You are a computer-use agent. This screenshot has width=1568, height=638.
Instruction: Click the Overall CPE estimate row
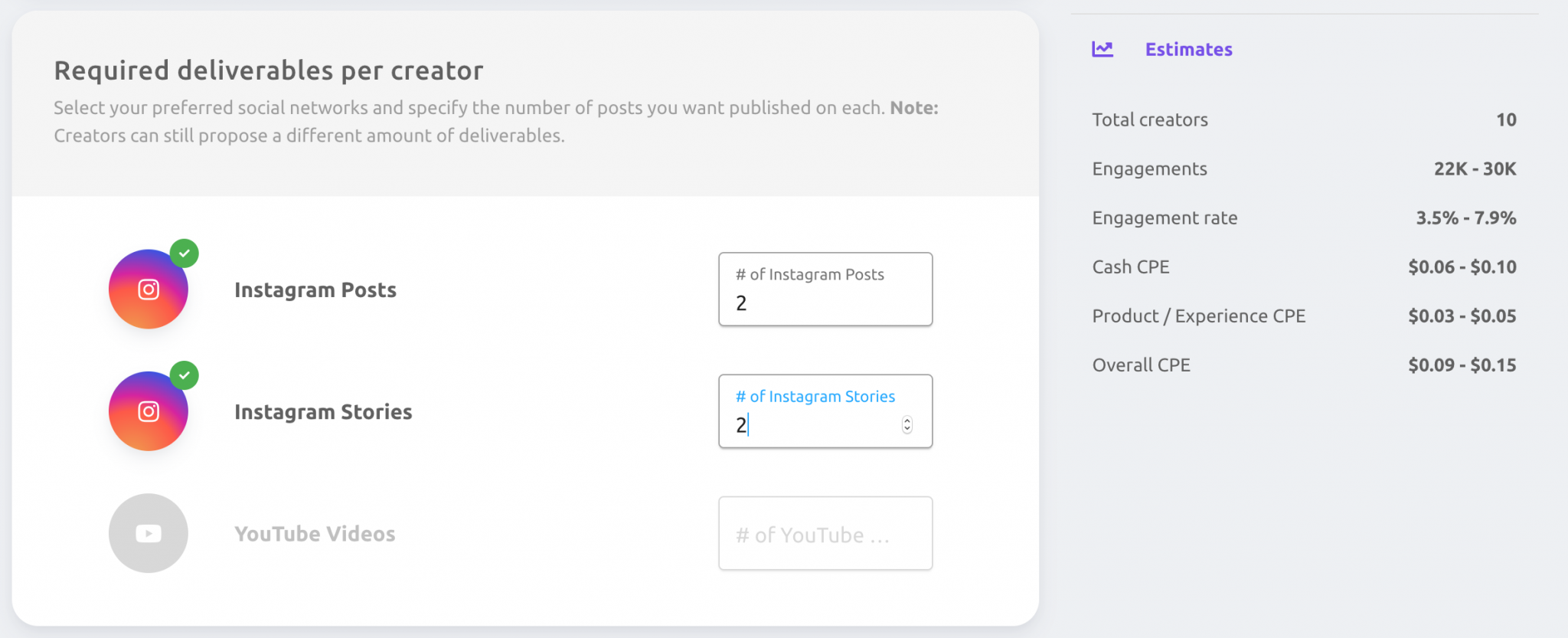click(1304, 365)
